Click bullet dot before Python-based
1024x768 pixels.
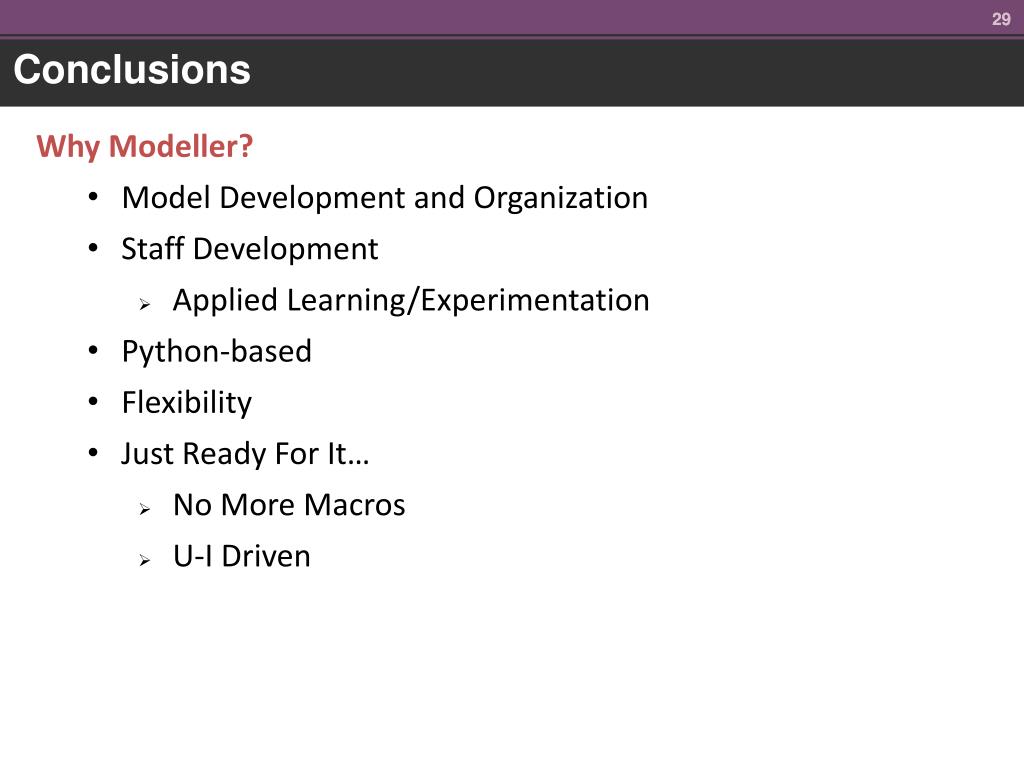pos(93,350)
